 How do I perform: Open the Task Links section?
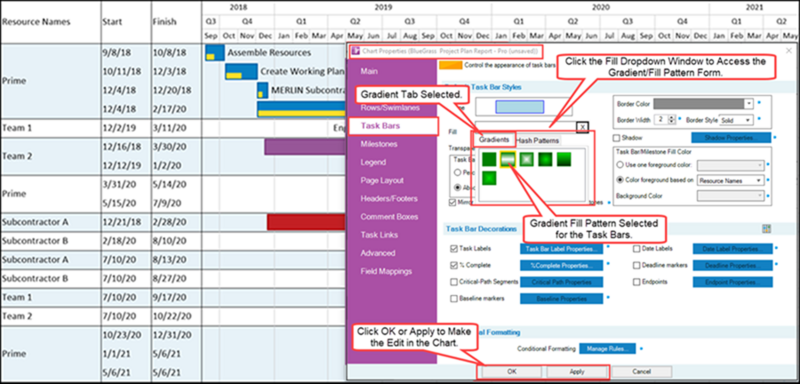379,235
